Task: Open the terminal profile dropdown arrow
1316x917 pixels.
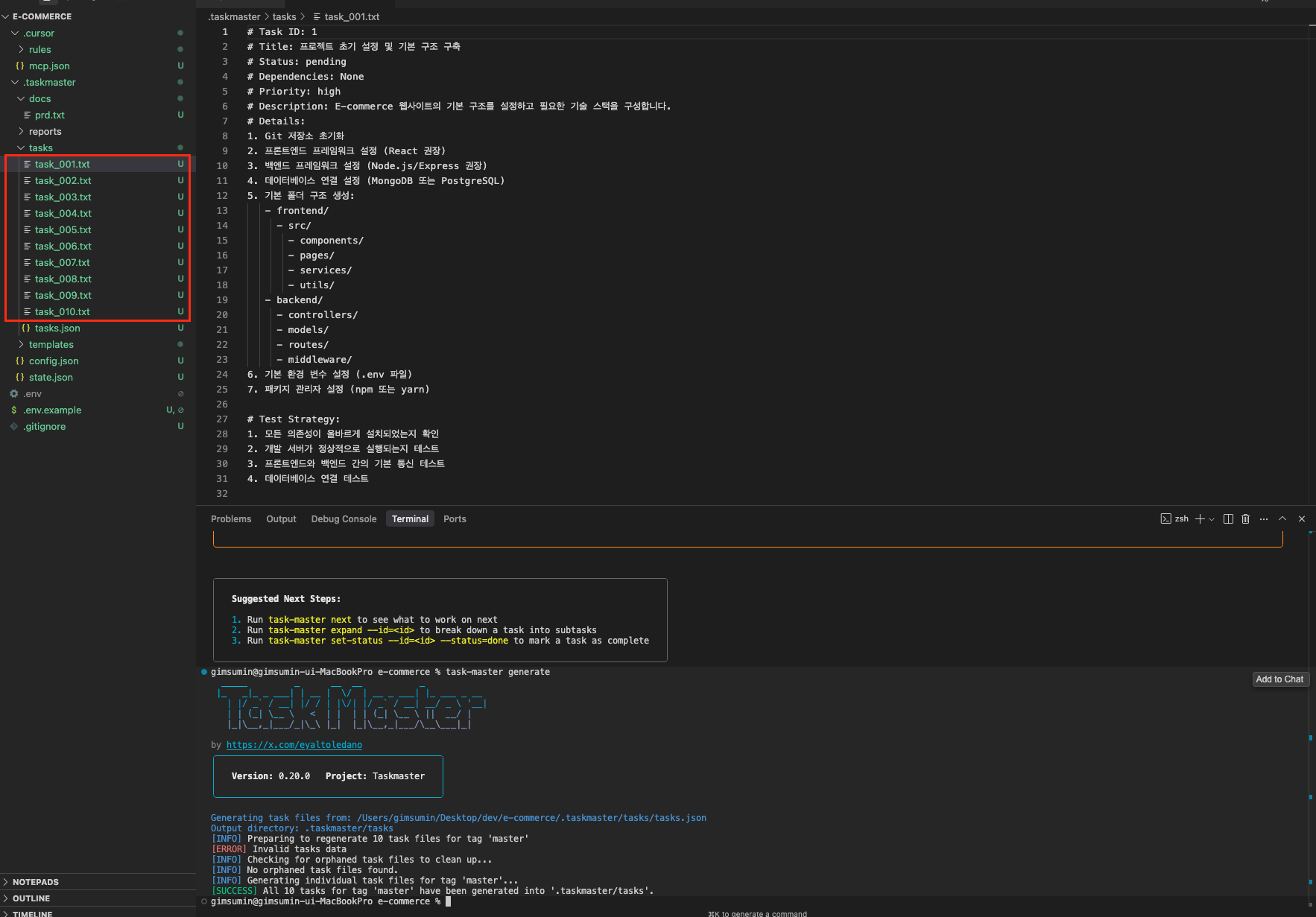Action: pyautogui.click(x=1212, y=519)
